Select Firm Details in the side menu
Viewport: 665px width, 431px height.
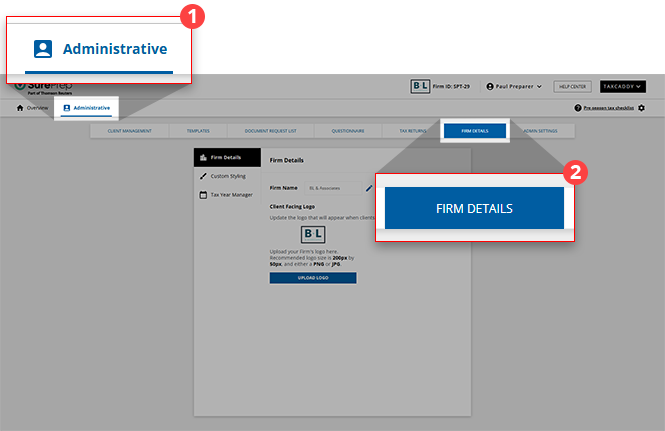(227, 157)
